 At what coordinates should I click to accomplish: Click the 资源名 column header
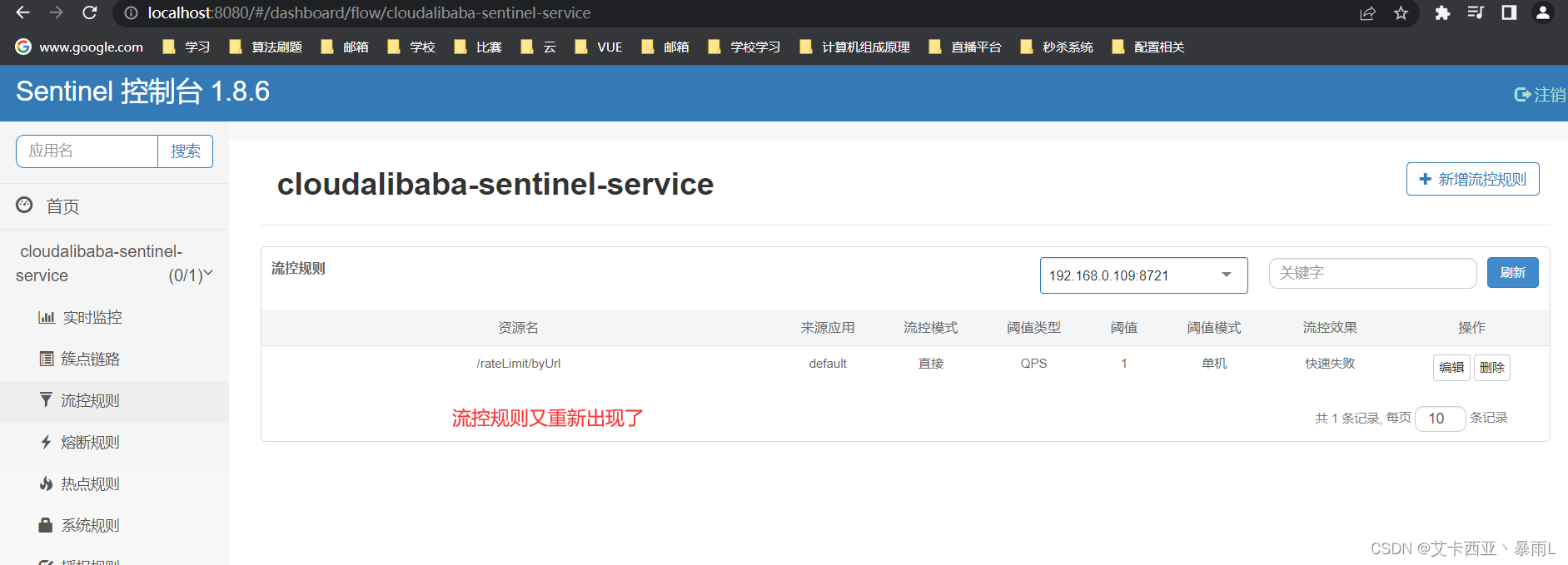coord(518,328)
